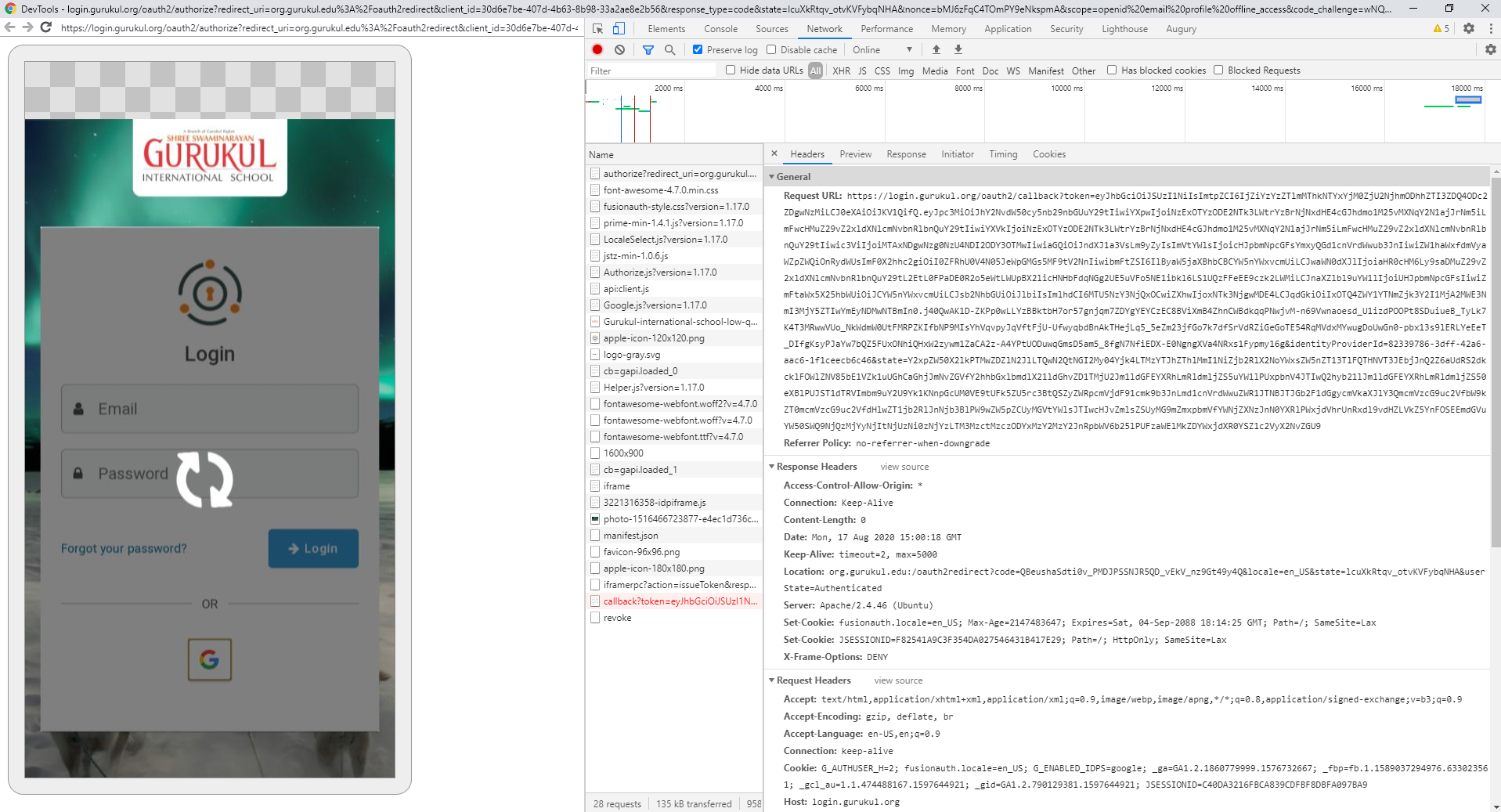Open DevTools settings gear
This screenshot has width=1501, height=812.
pos(1468,28)
